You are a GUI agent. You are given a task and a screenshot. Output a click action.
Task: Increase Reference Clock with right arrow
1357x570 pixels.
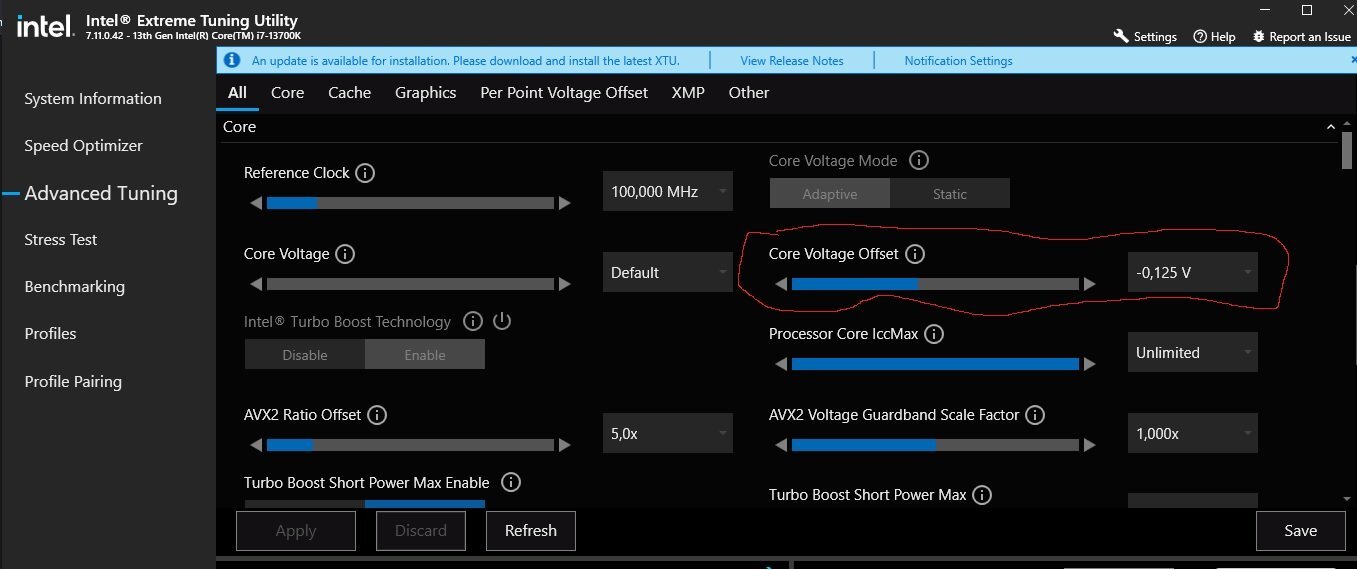click(564, 203)
